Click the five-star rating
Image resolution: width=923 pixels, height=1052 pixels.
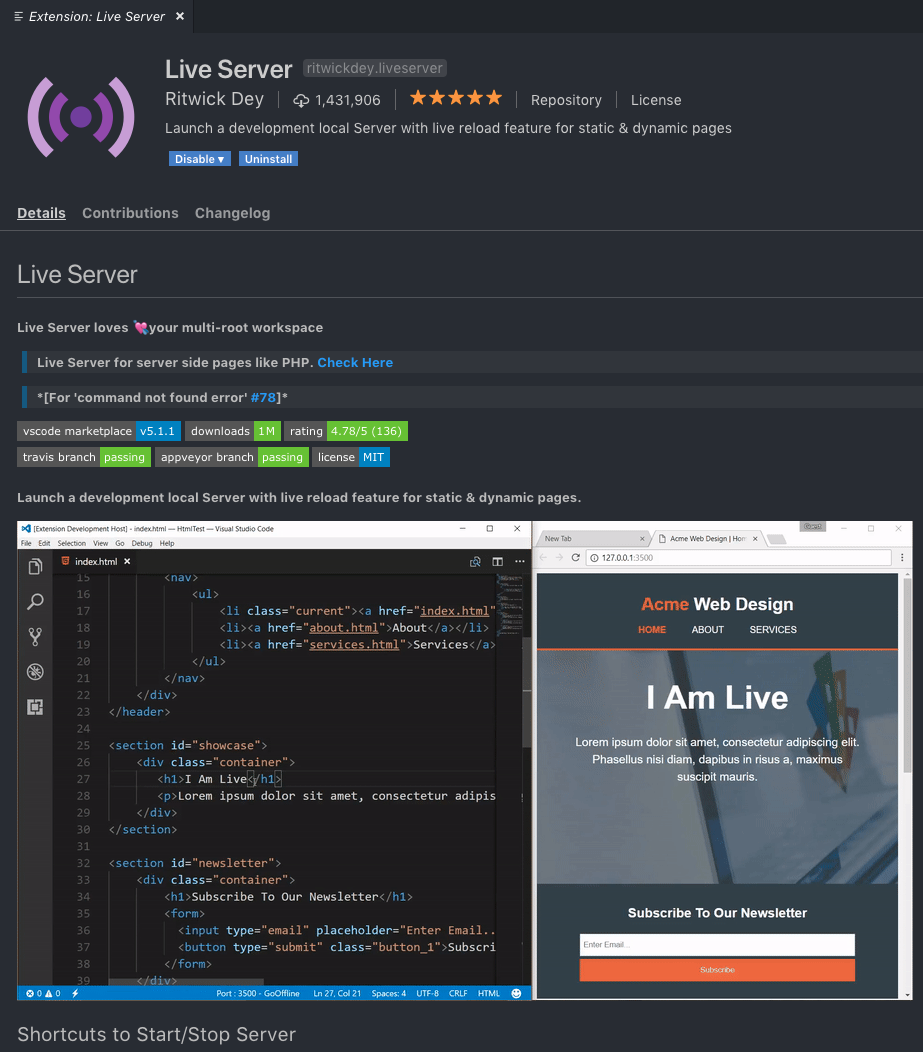coord(455,98)
